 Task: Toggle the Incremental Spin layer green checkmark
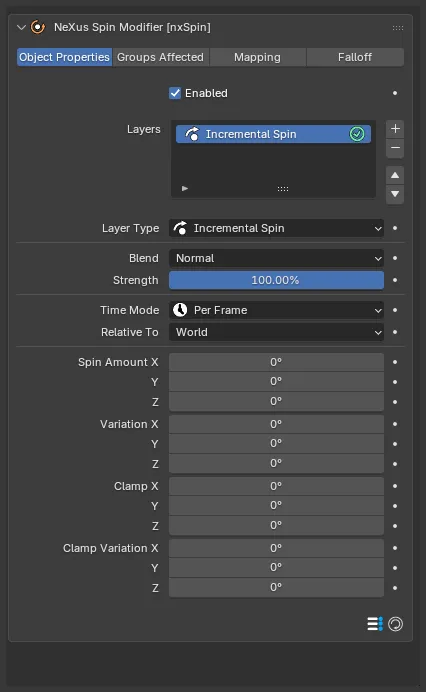pos(357,134)
